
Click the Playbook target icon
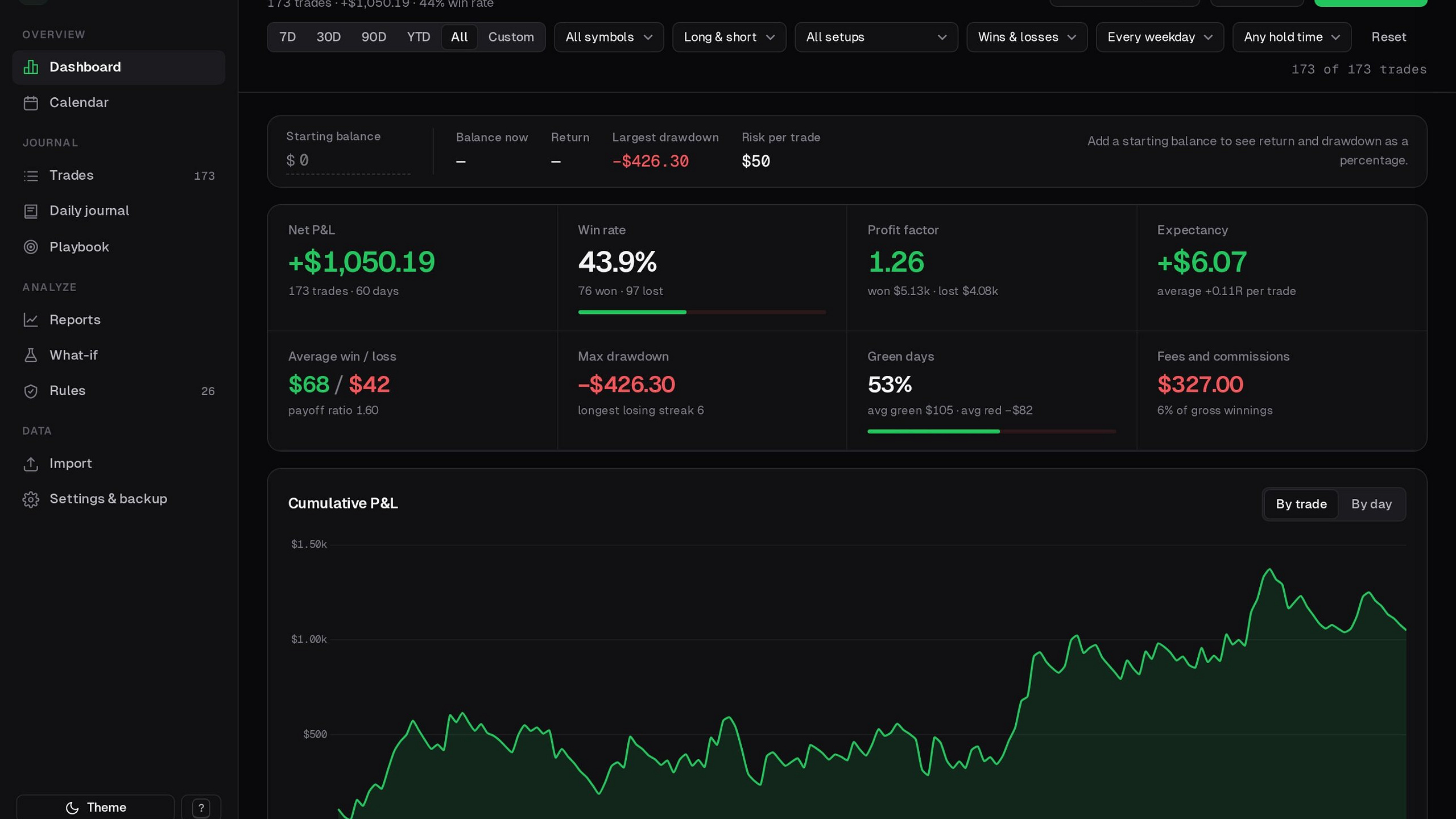(x=31, y=247)
